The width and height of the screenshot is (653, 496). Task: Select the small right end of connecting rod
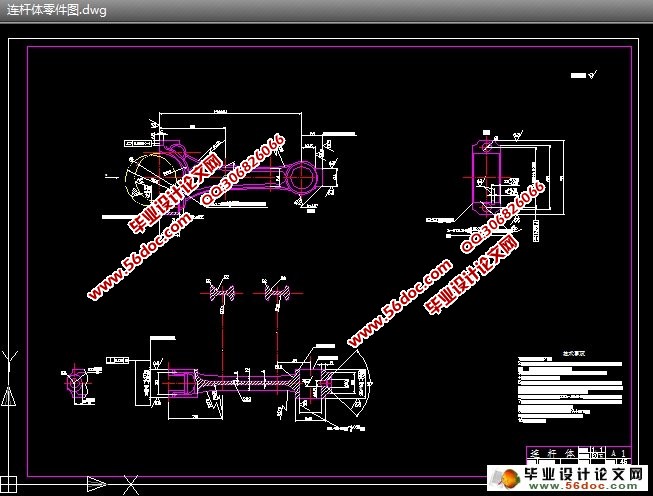click(298, 178)
